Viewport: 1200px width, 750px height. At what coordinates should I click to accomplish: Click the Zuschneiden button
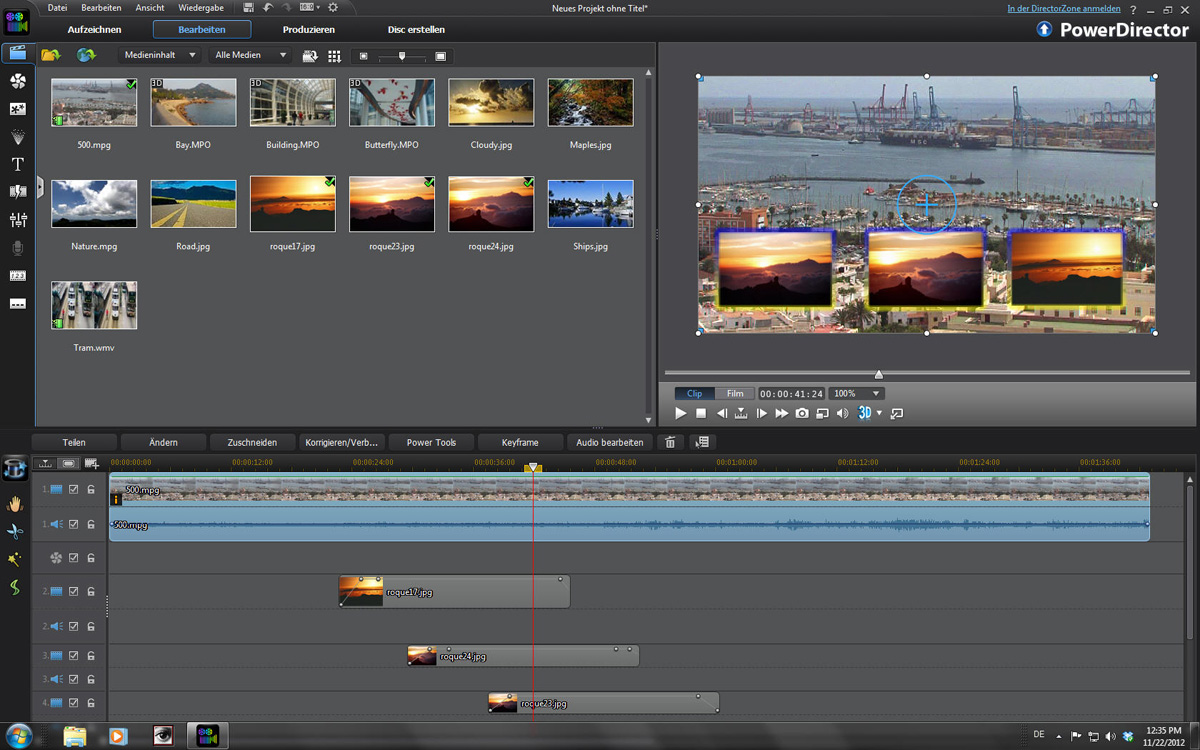pos(253,442)
